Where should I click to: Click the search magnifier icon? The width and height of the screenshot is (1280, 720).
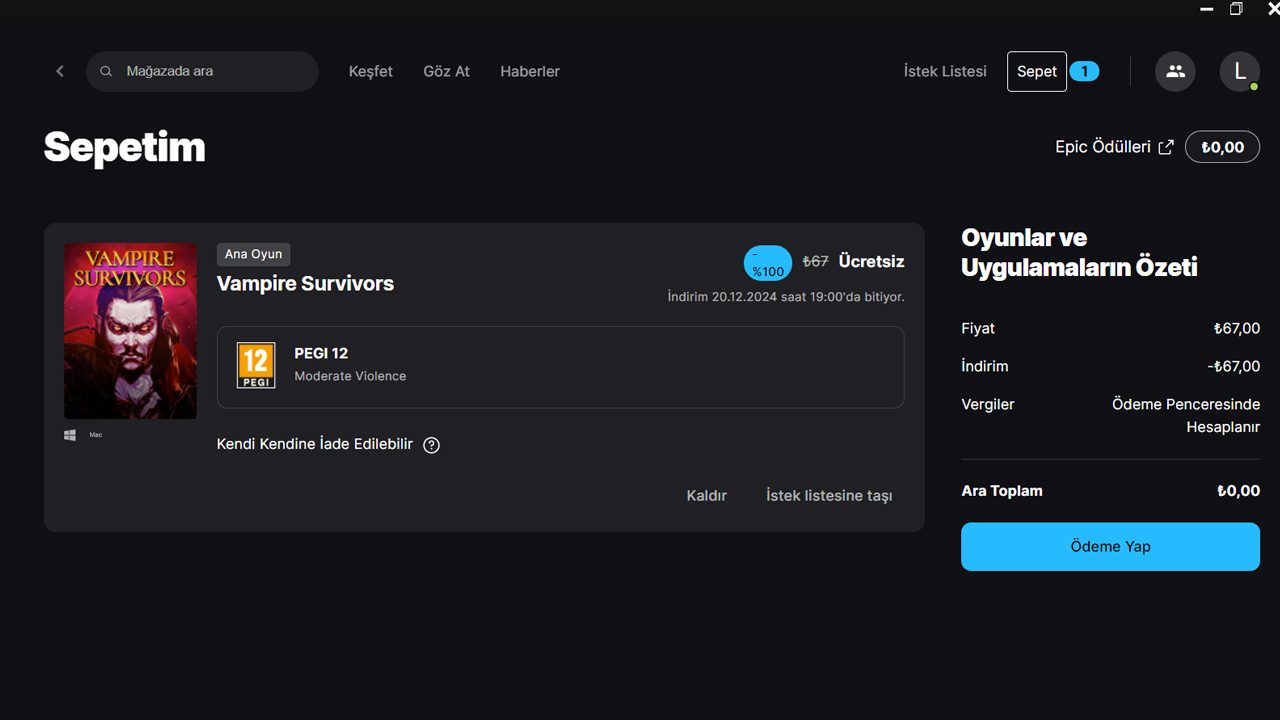pos(105,72)
